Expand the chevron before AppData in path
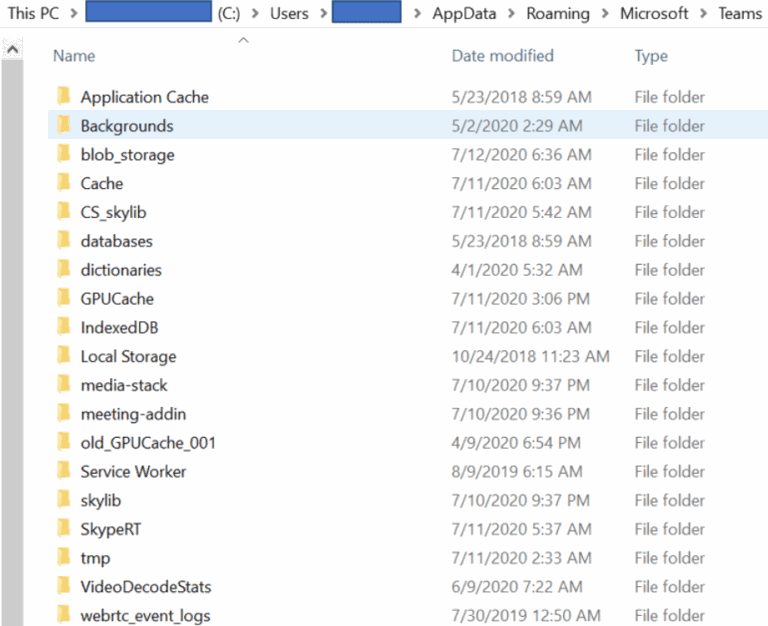Image resolution: width=768 pixels, height=626 pixels. point(417,13)
